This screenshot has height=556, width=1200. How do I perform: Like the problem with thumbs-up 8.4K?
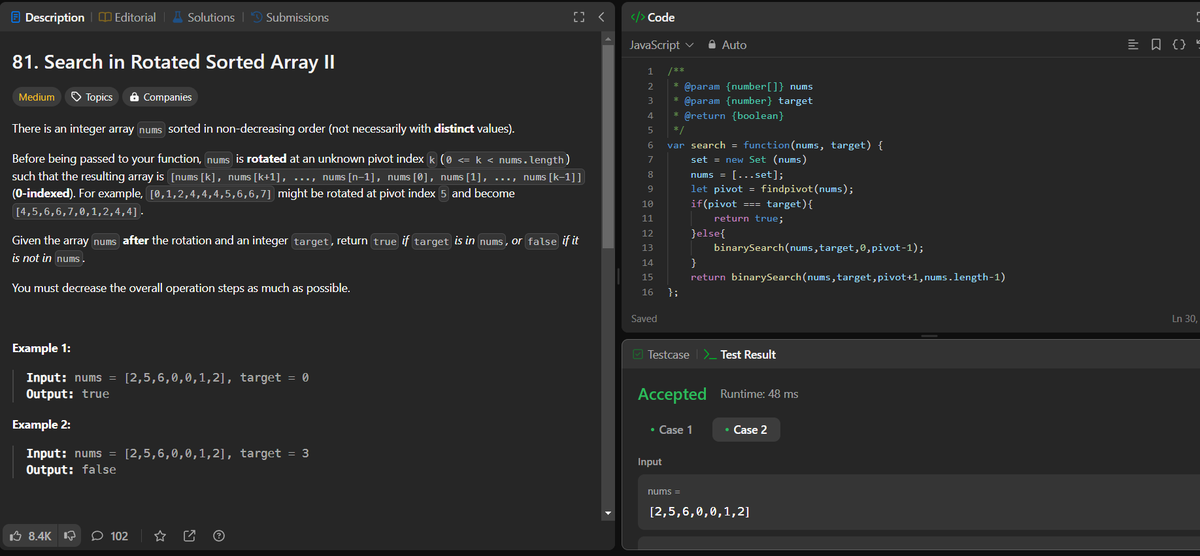tap(31, 536)
